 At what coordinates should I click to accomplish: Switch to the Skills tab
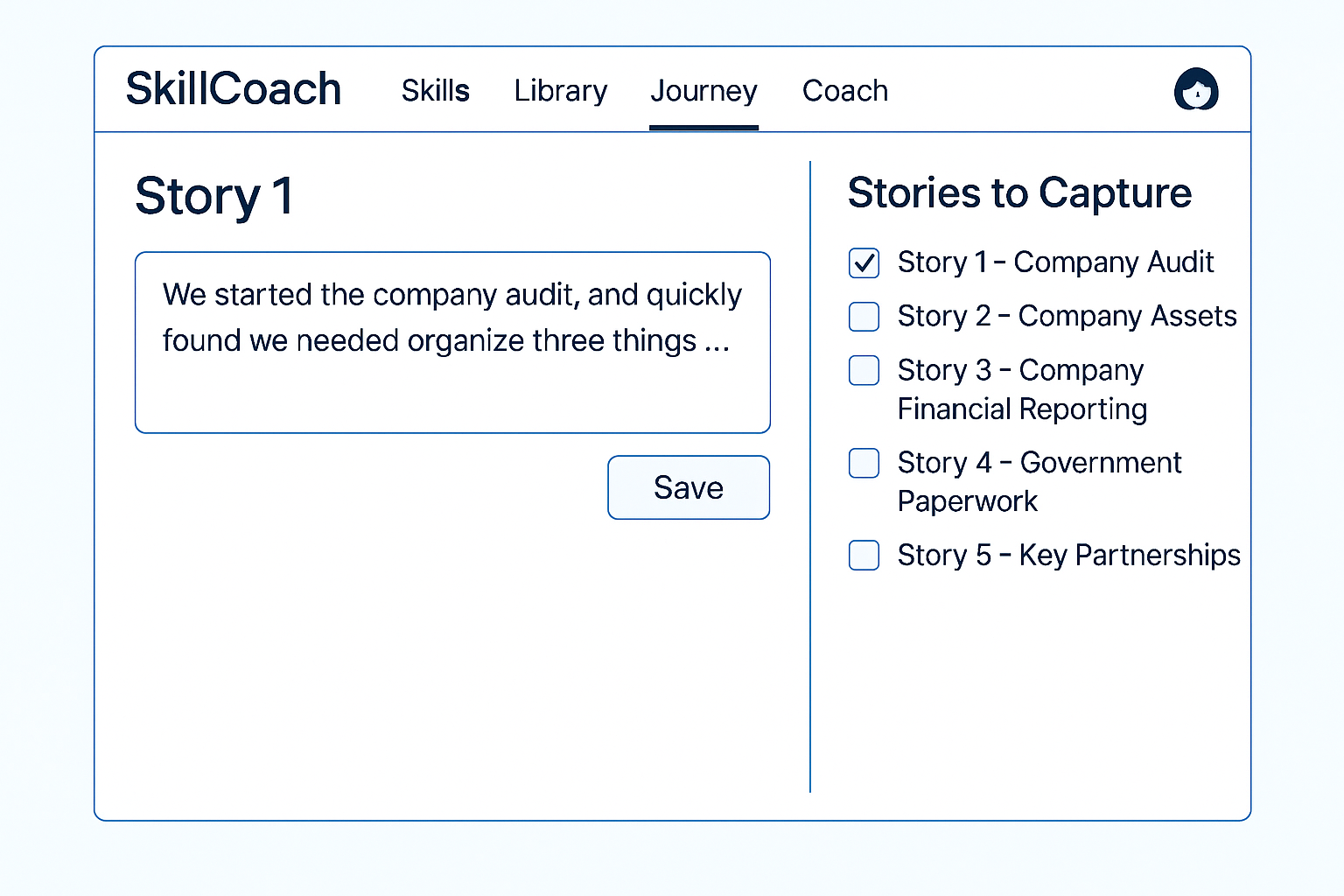(436, 90)
